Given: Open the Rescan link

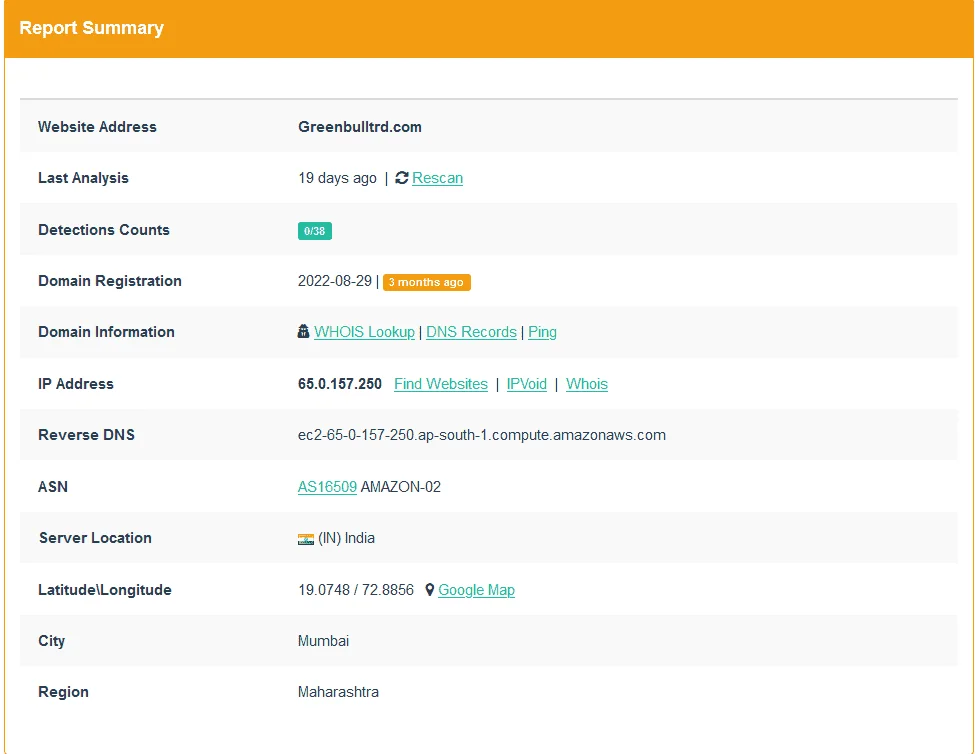Looking at the screenshot, I should [x=438, y=178].
